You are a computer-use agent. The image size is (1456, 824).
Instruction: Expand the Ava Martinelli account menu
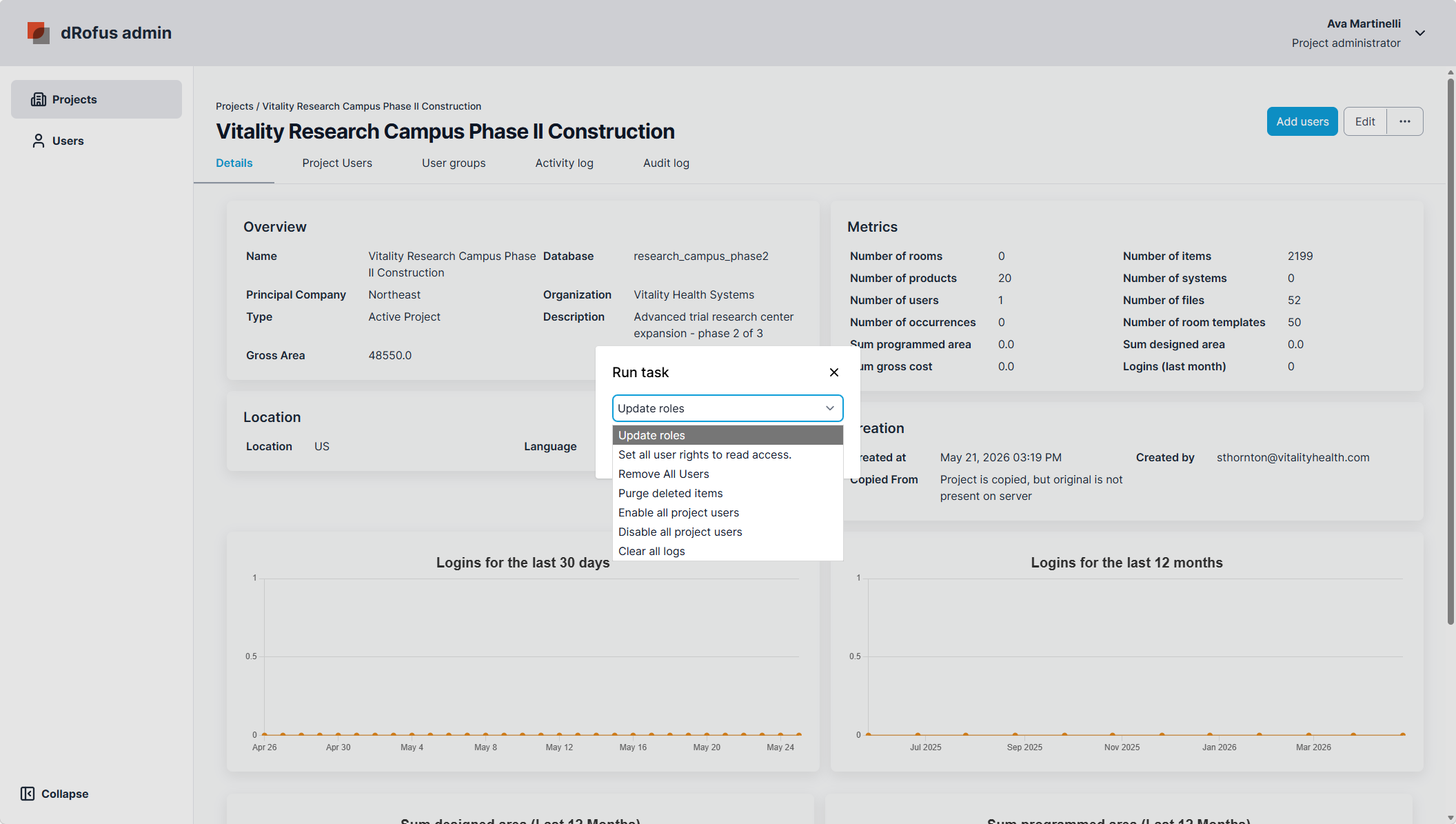click(x=1420, y=33)
